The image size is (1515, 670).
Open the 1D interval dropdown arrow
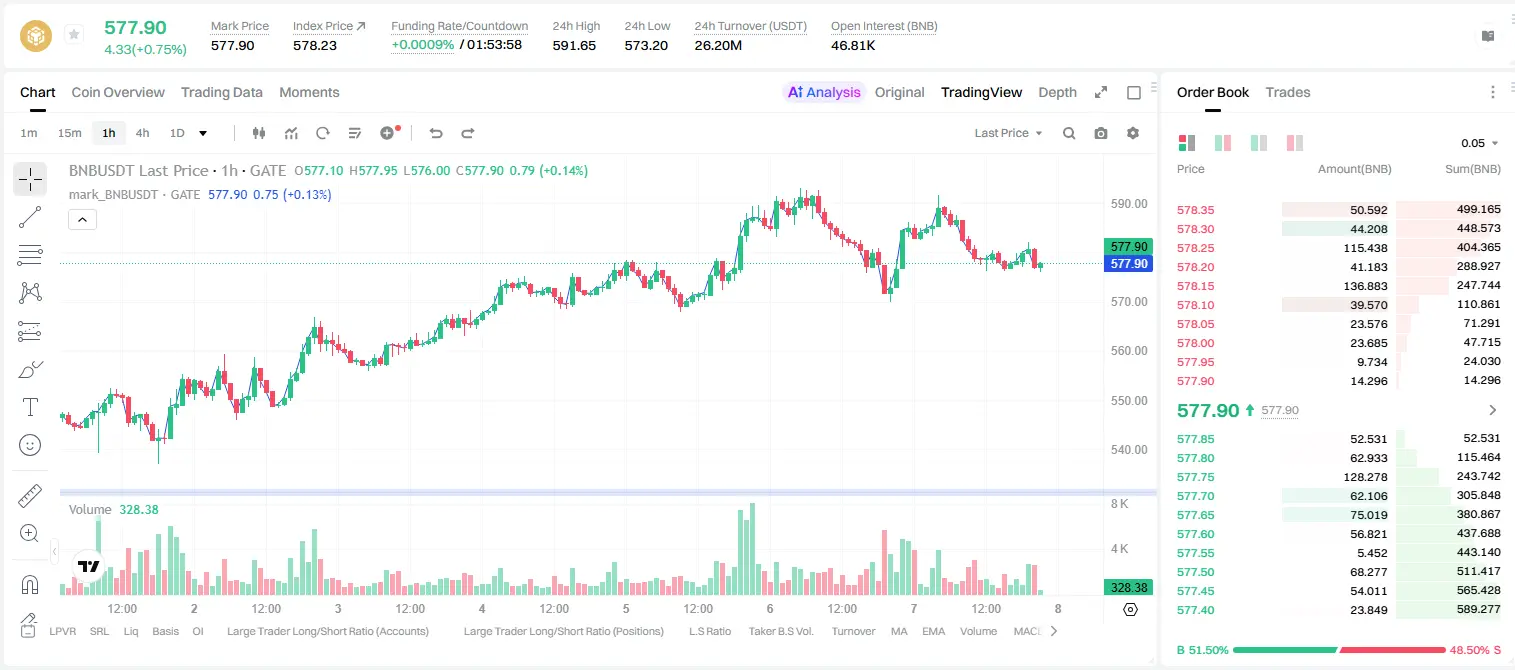tap(203, 133)
